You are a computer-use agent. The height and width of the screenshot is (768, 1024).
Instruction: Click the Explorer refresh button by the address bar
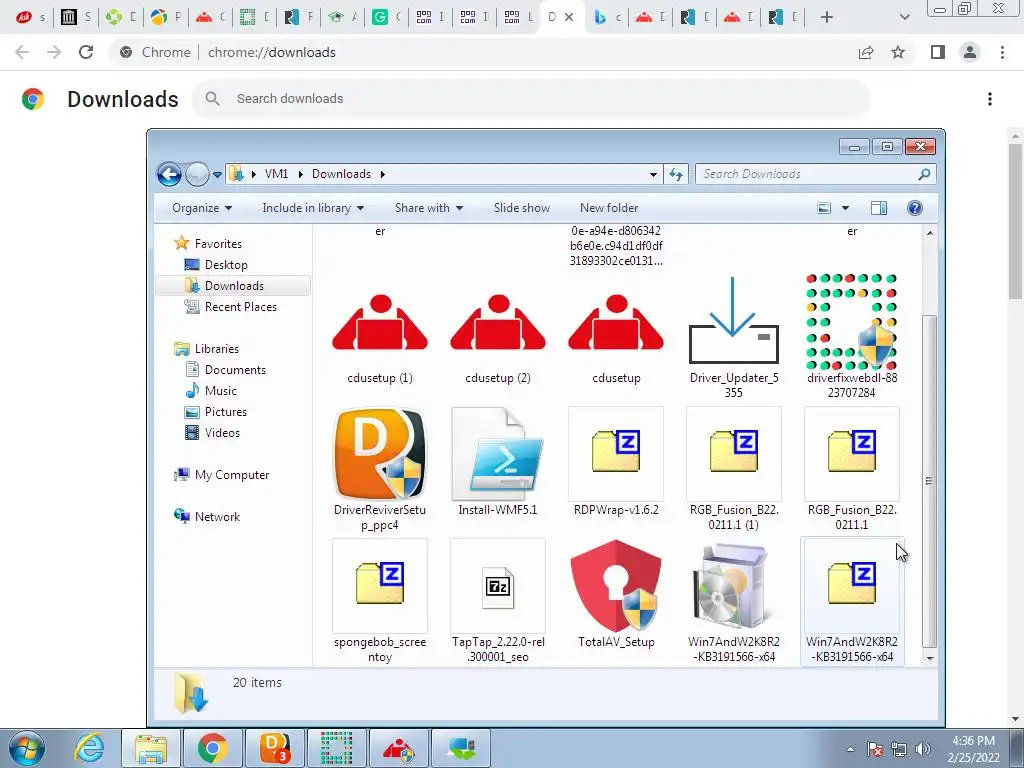[x=676, y=174]
